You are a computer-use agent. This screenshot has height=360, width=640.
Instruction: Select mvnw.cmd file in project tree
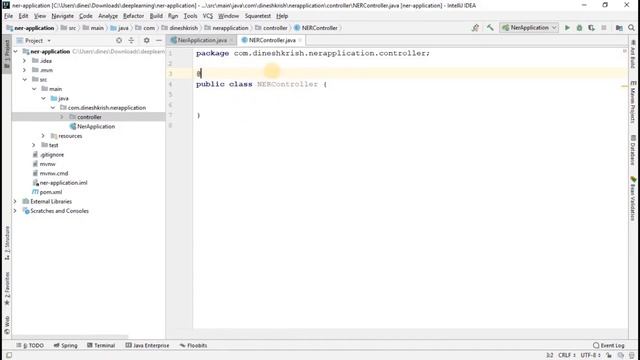[x=54, y=173]
